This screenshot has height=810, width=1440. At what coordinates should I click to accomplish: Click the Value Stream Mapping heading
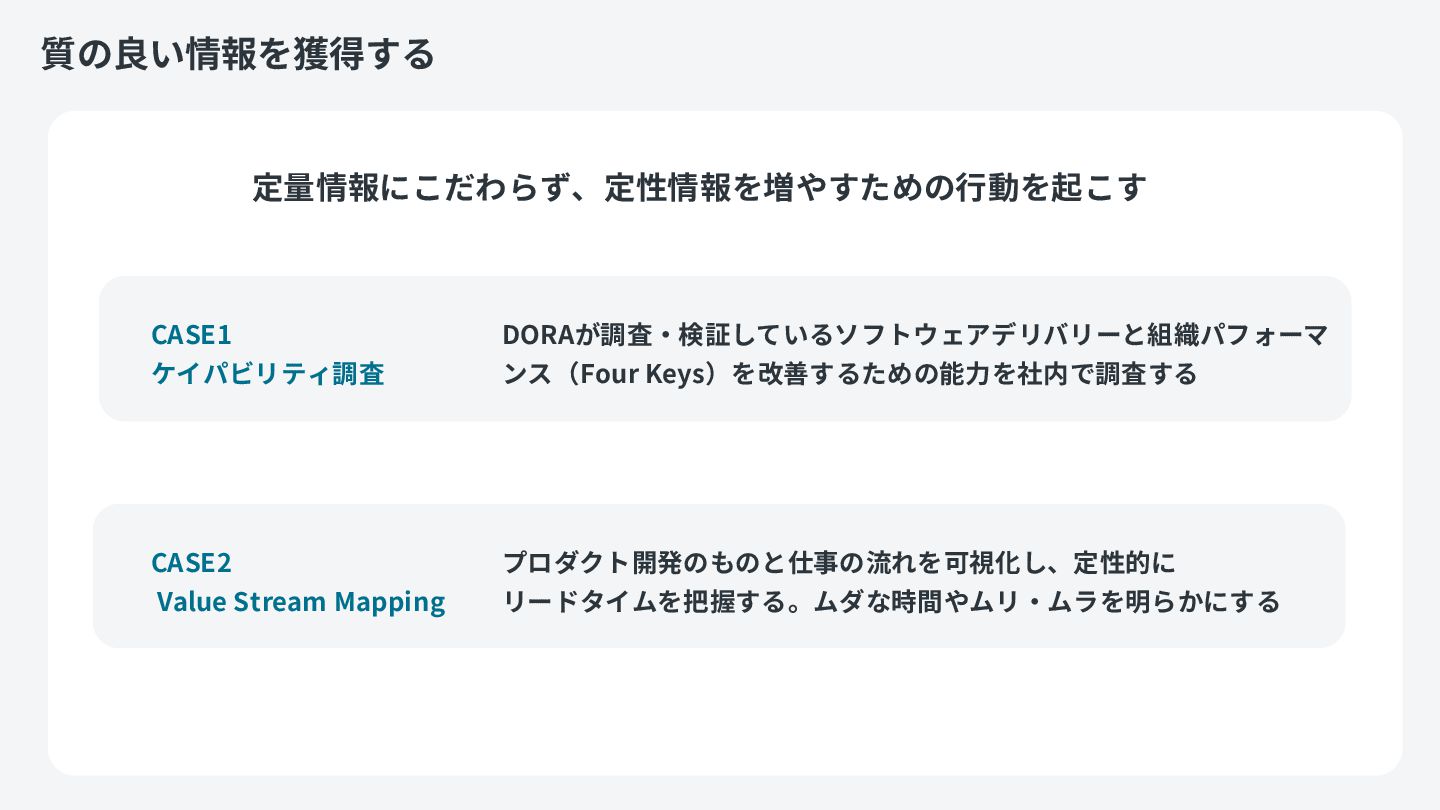click(x=301, y=602)
